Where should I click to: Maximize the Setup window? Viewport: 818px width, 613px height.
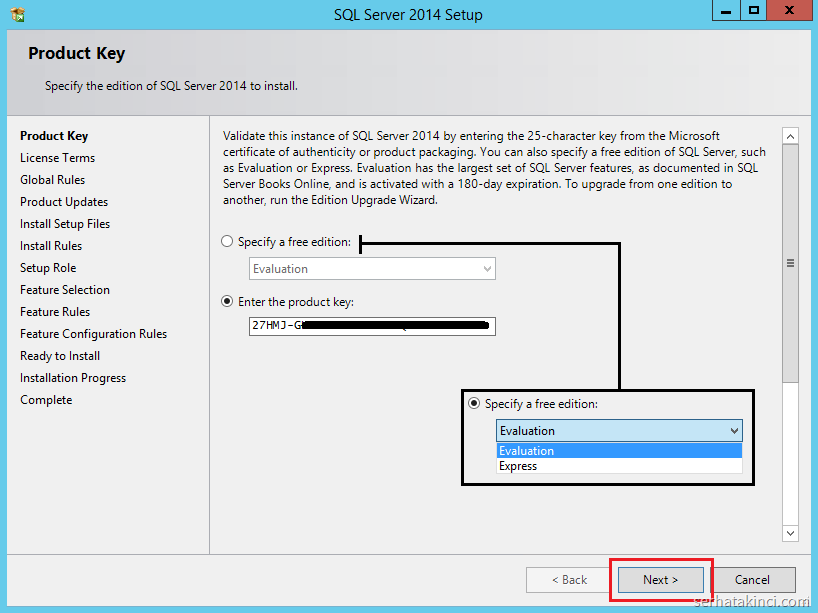click(754, 11)
